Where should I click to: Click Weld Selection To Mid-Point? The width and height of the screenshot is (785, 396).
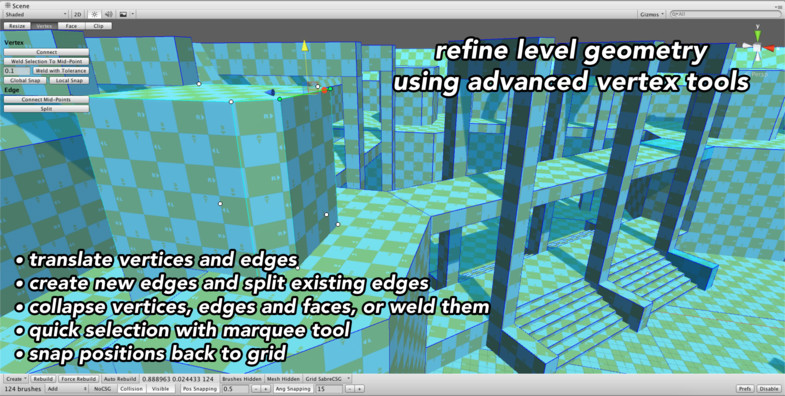pyautogui.click(x=47, y=61)
